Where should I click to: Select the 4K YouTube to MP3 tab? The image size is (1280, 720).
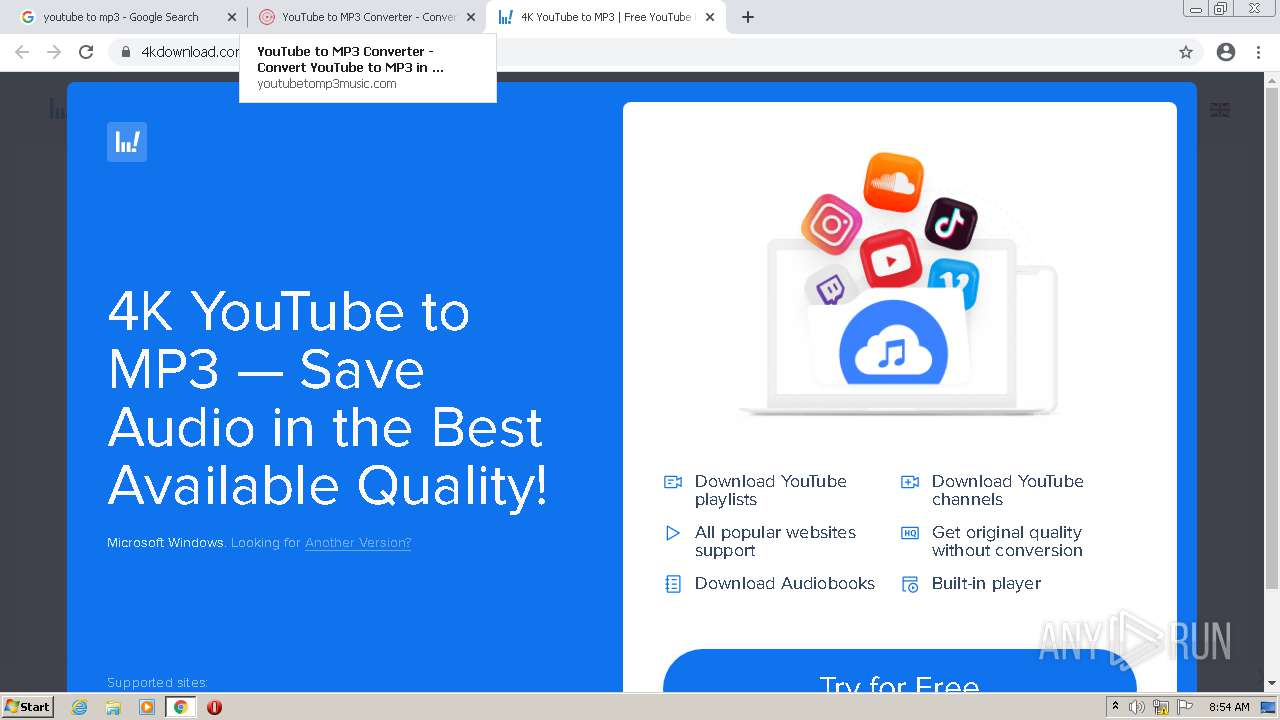click(x=606, y=17)
